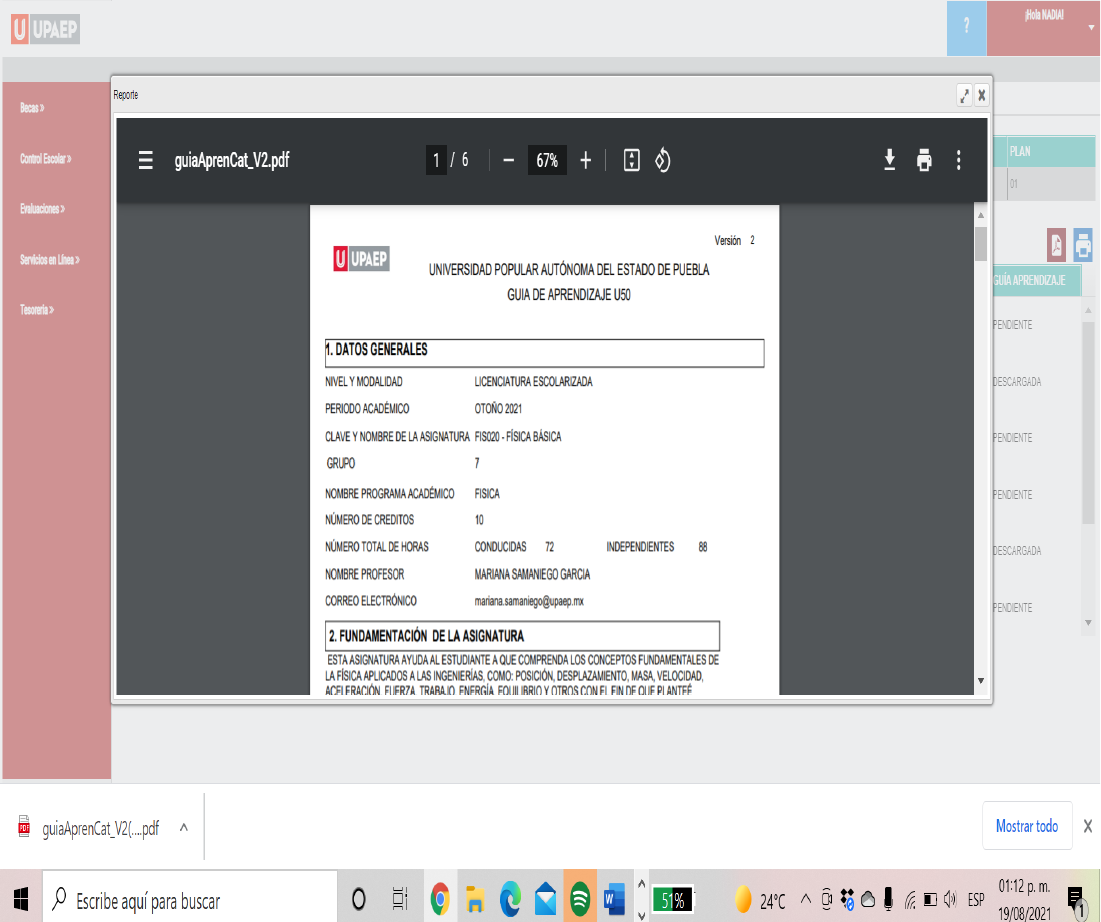Open PDF viewer more actions menu
Viewport: 1101px width, 922px height.
coord(958,160)
